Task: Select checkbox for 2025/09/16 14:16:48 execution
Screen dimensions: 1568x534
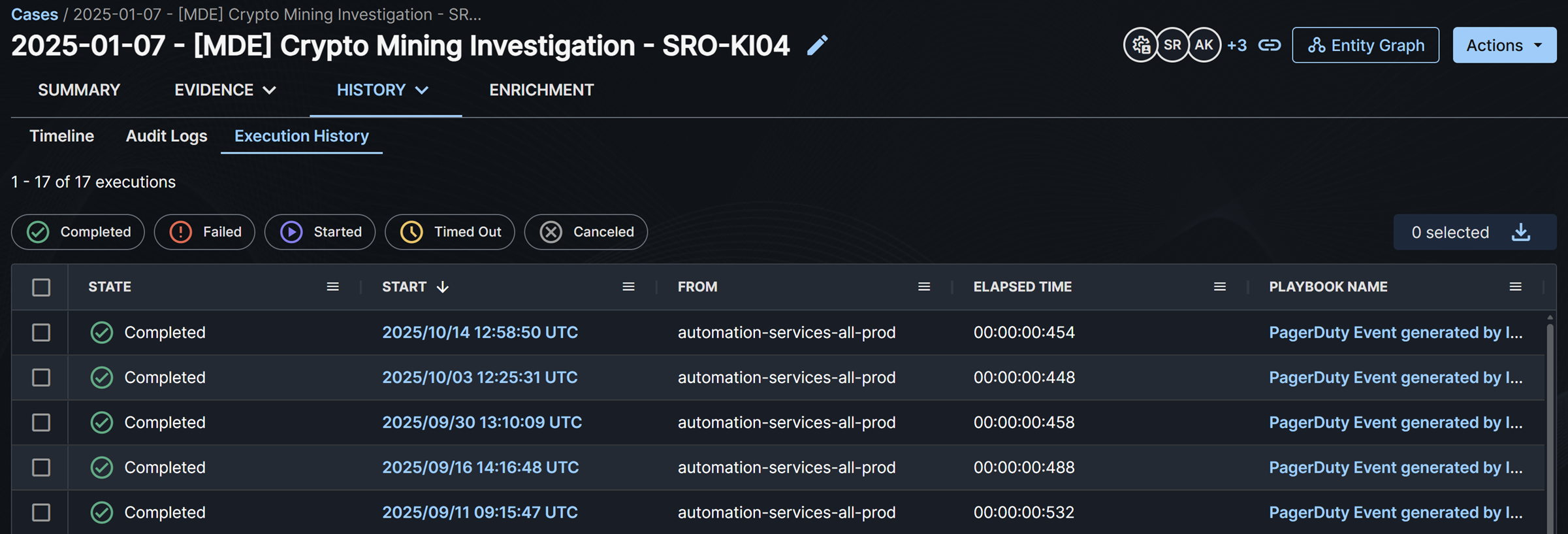Action: [41, 468]
